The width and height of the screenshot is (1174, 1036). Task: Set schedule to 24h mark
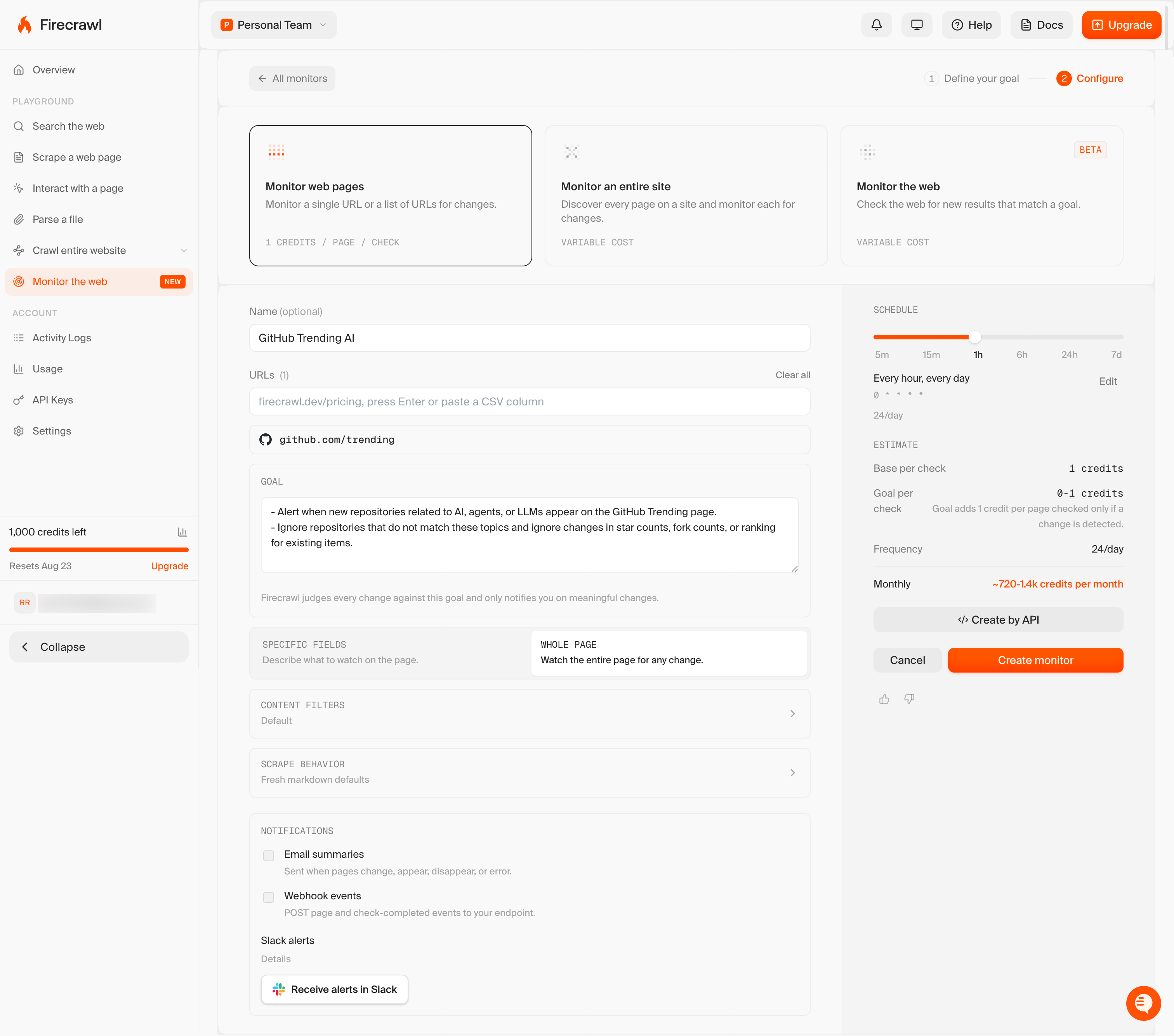pos(1069,355)
